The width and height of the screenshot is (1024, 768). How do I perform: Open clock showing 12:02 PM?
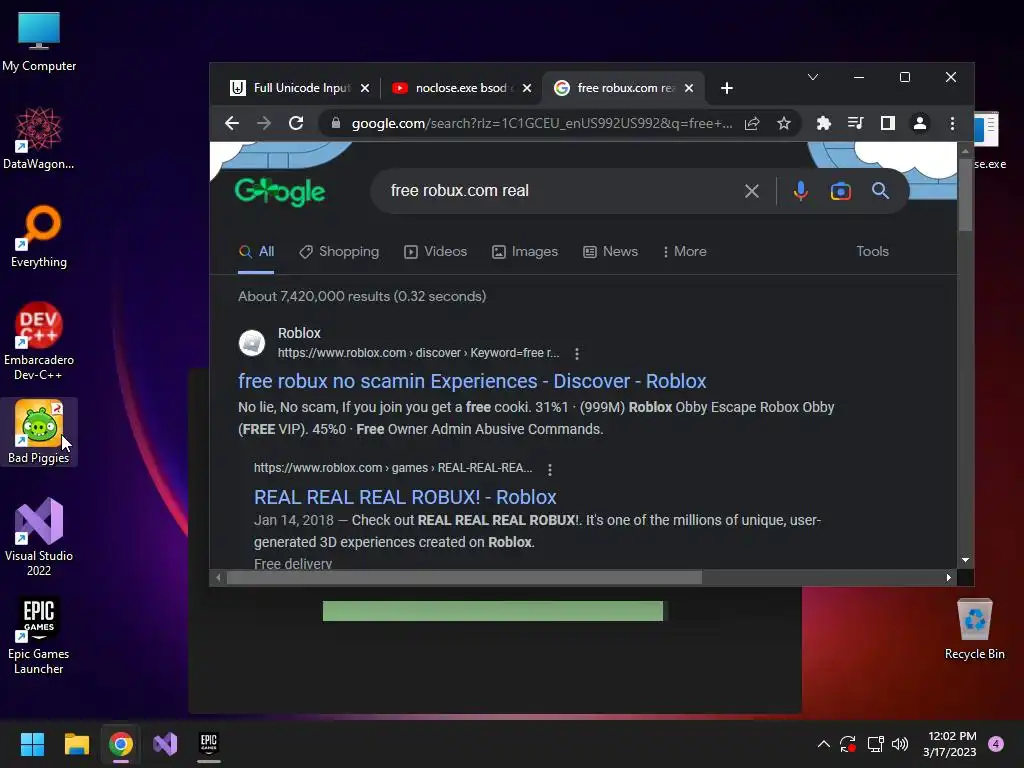[x=950, y=744]
